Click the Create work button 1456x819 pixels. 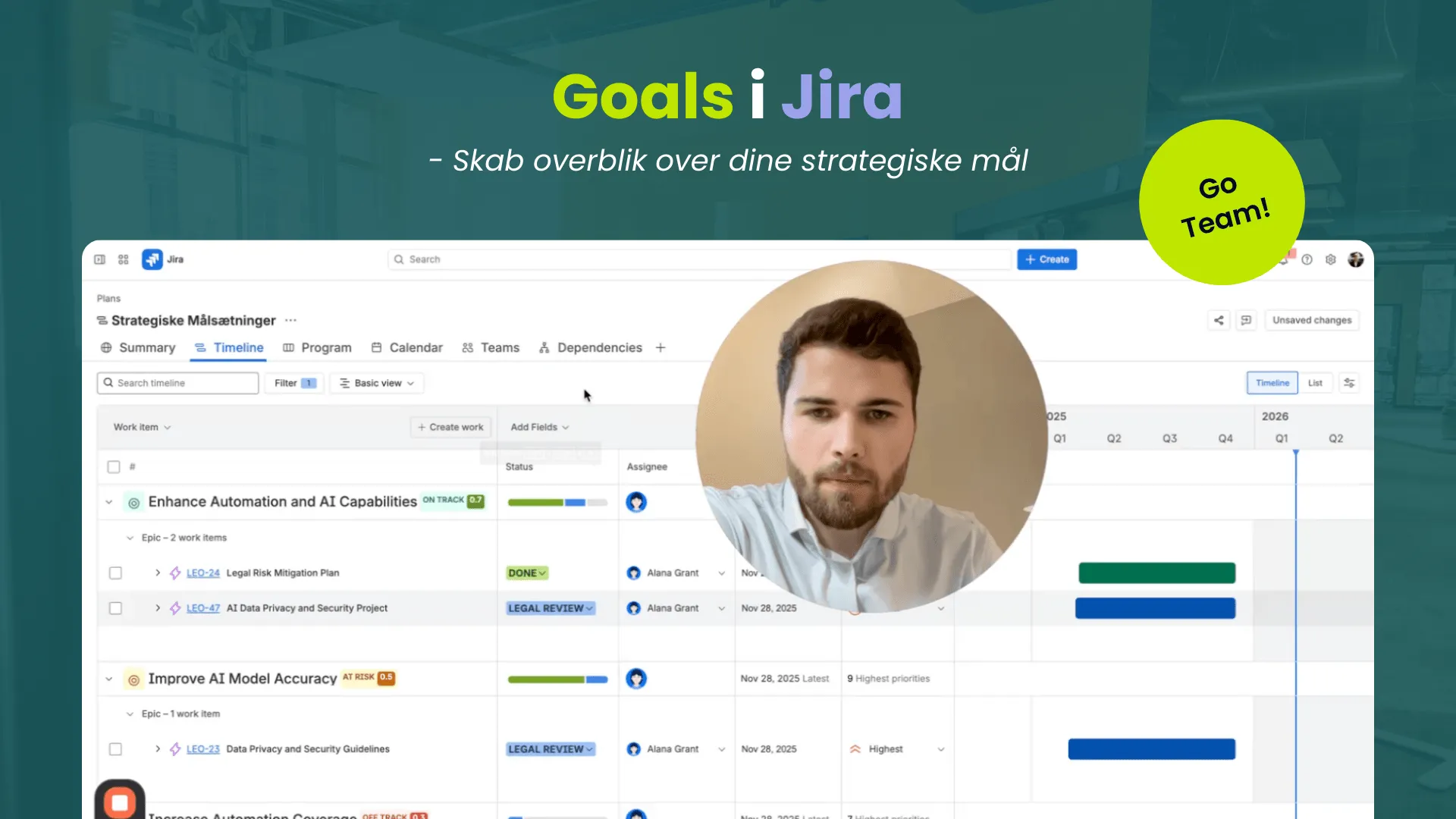450,427
